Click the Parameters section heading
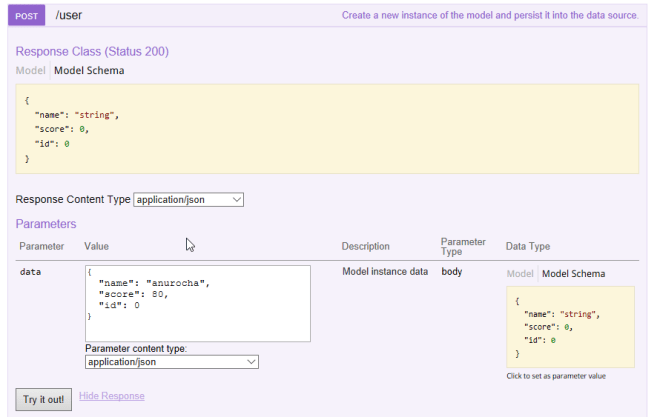Viewport: 660px width, 417px height. pos(46,224)
